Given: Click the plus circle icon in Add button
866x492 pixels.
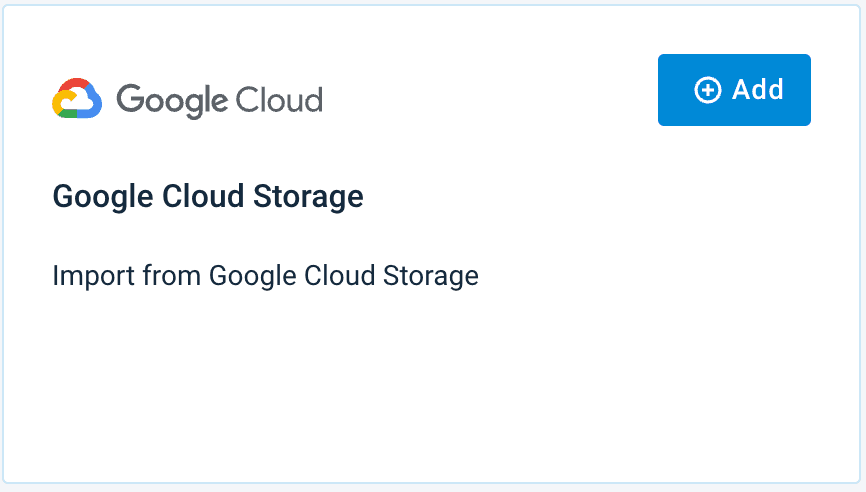Looking at the screenshot, I should (707, 90).
